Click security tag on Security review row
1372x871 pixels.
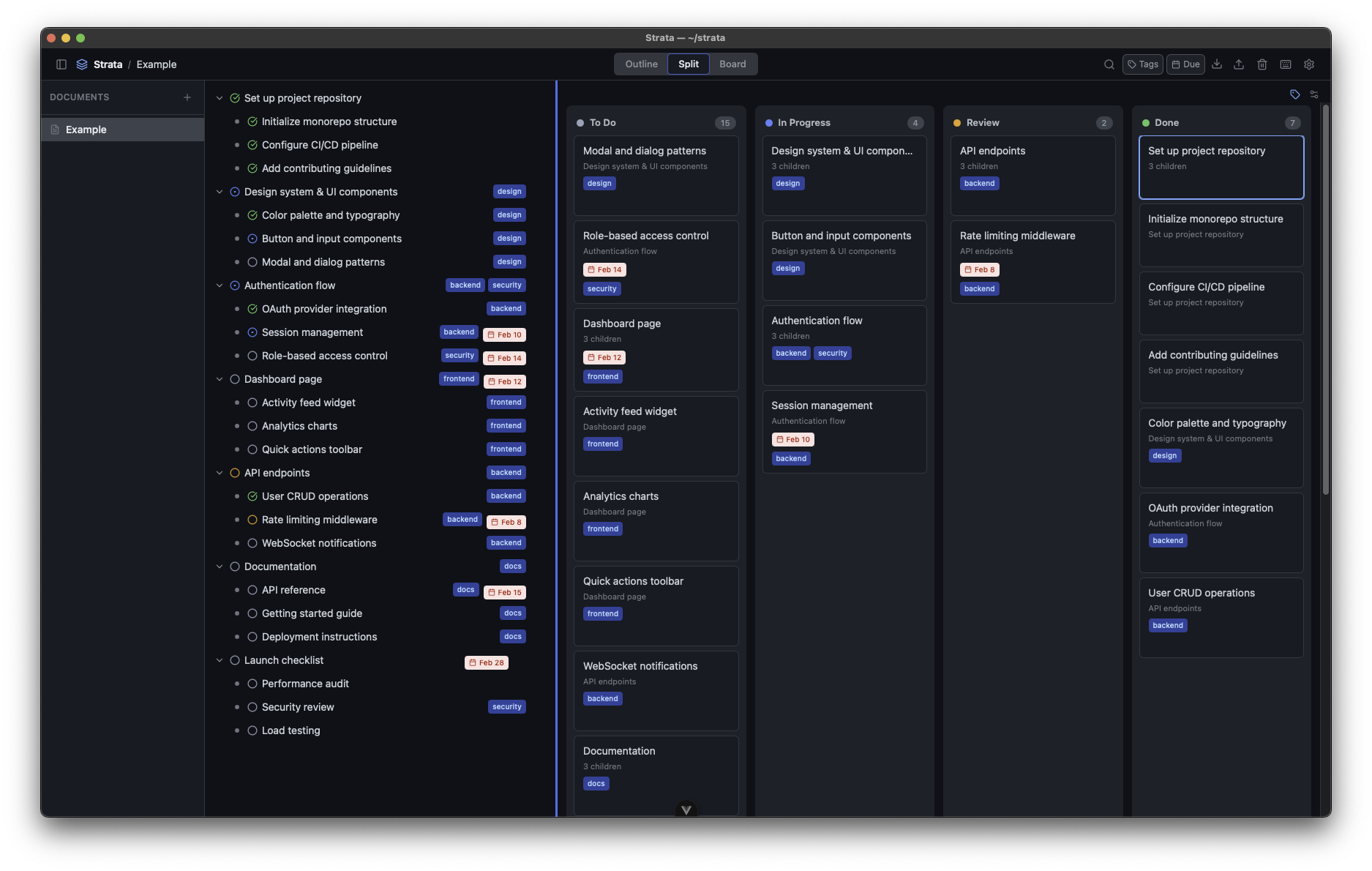507,707
